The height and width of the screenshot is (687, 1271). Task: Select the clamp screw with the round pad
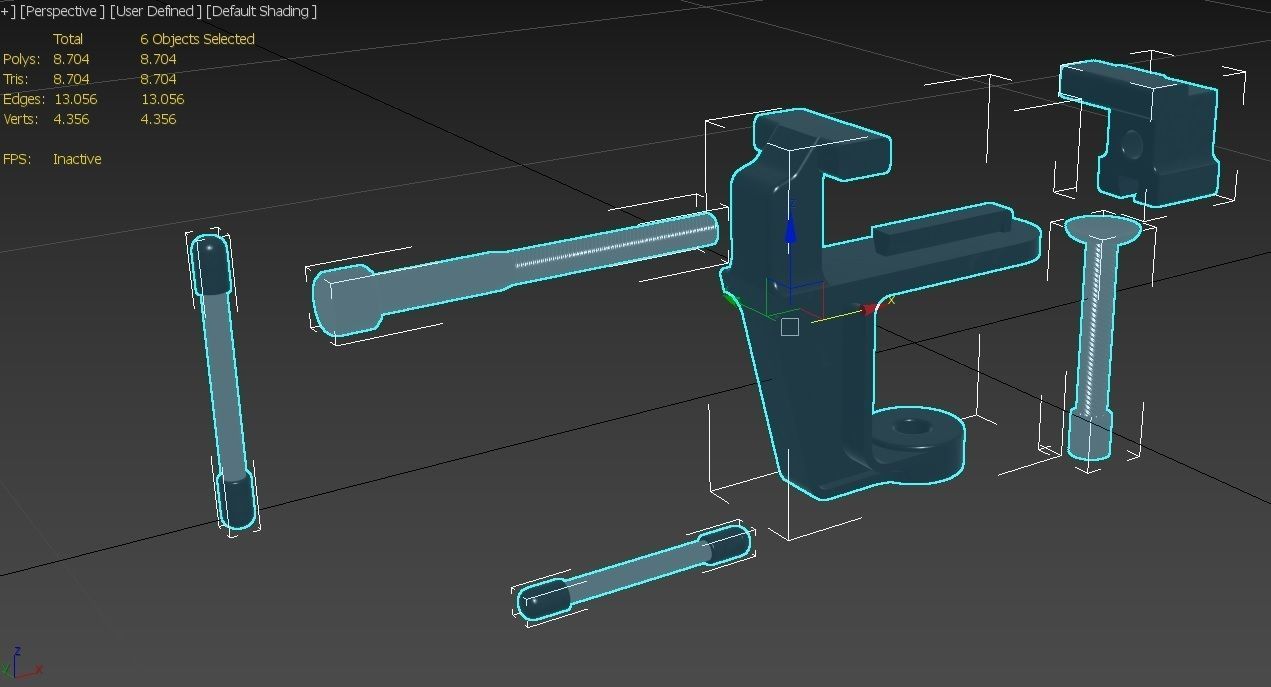(1095, 340)
